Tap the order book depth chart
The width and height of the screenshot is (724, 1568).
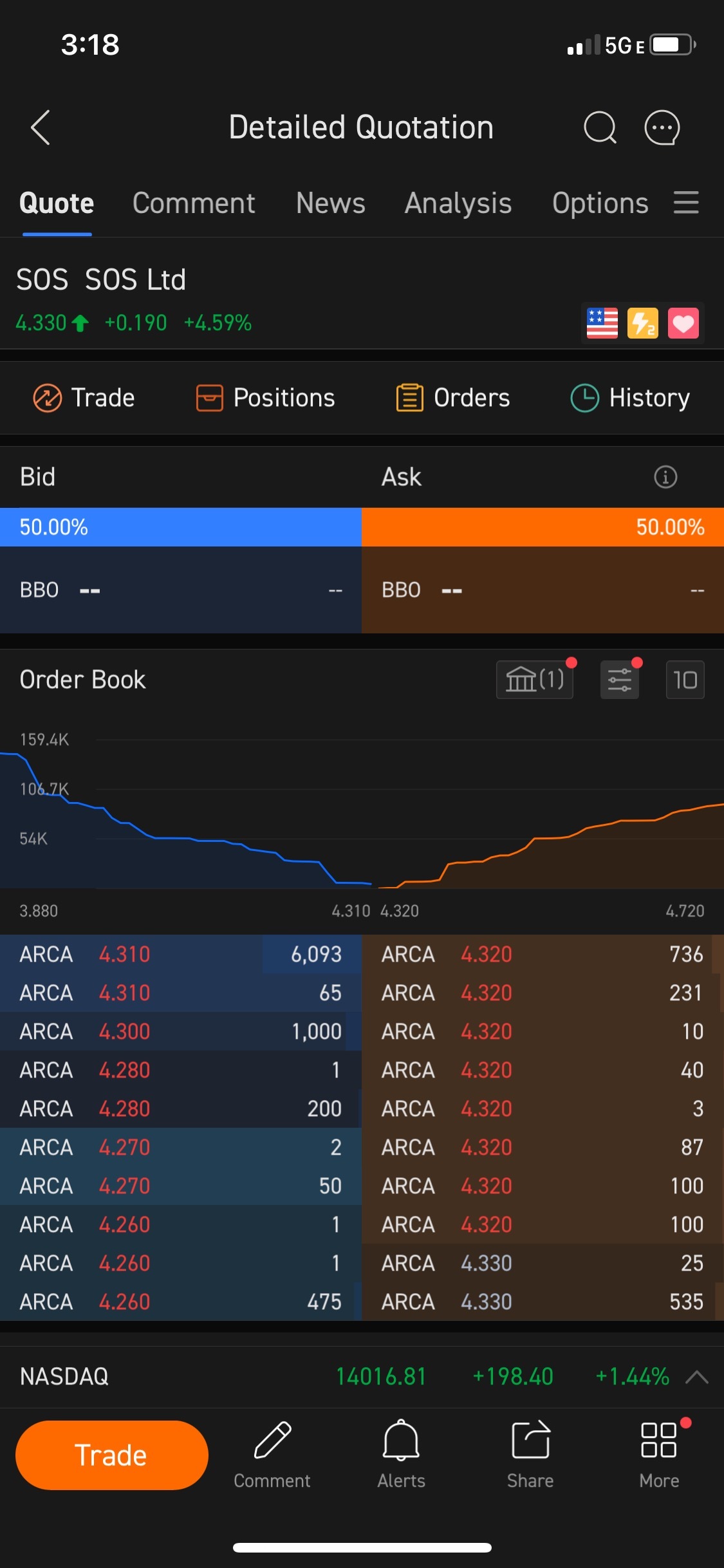362,814
